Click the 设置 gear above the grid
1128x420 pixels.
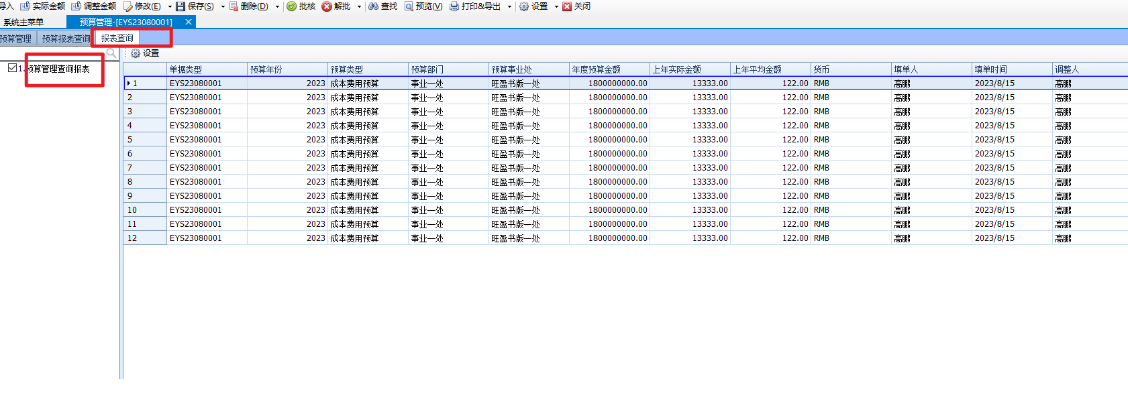point(145,53)
